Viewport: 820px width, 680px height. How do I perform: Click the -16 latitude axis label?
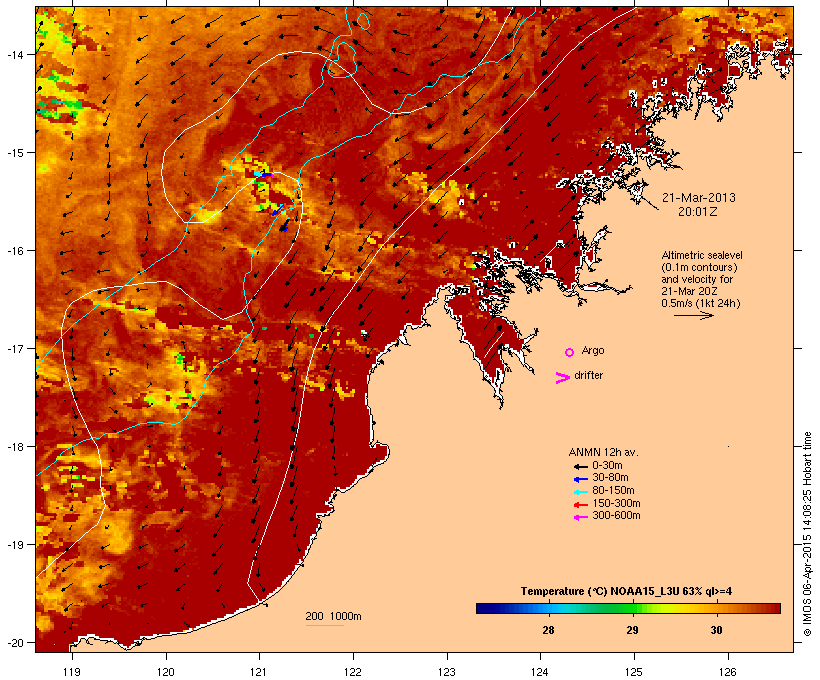pos(14,251)
